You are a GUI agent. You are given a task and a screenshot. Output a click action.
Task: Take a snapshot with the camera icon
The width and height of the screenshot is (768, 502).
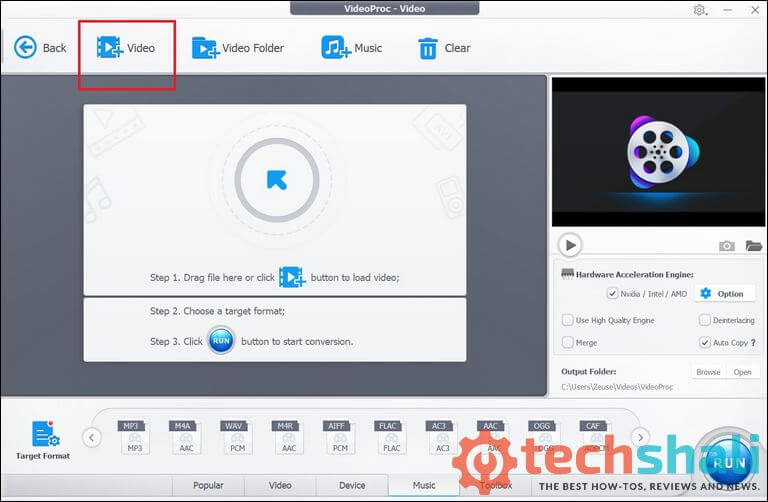[726, 245]
